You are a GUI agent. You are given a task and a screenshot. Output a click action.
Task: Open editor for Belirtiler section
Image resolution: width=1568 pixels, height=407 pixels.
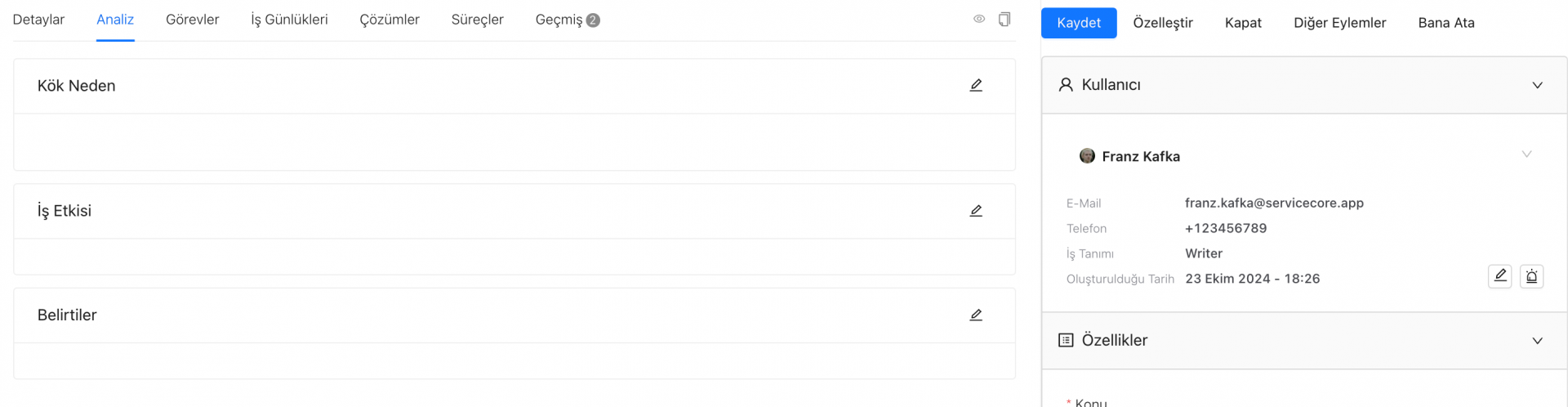coord(976,315)
